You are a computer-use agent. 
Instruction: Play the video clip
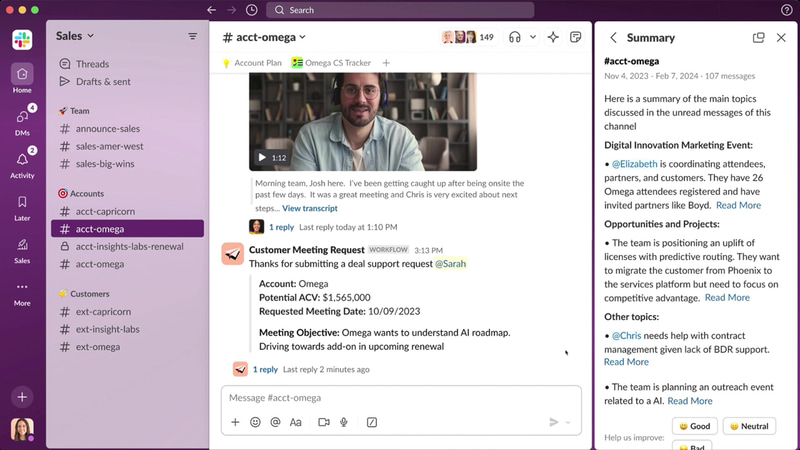pyautogui.click(x=262, y=157)
